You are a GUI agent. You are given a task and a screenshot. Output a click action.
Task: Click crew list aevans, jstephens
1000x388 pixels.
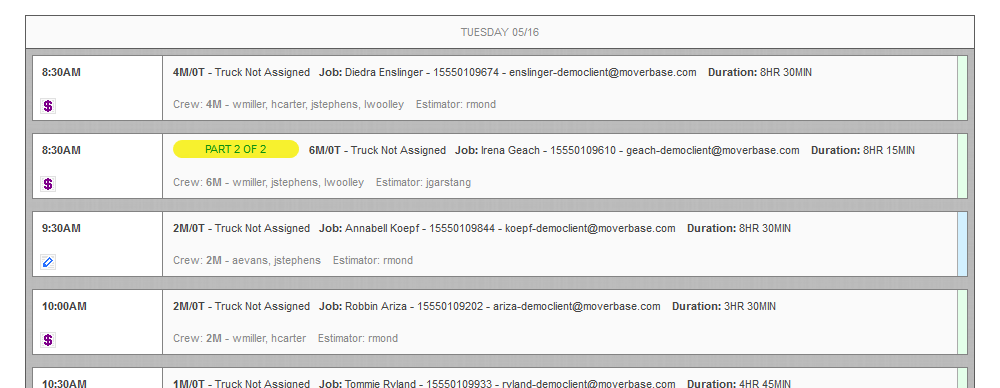tap(277, 260)
